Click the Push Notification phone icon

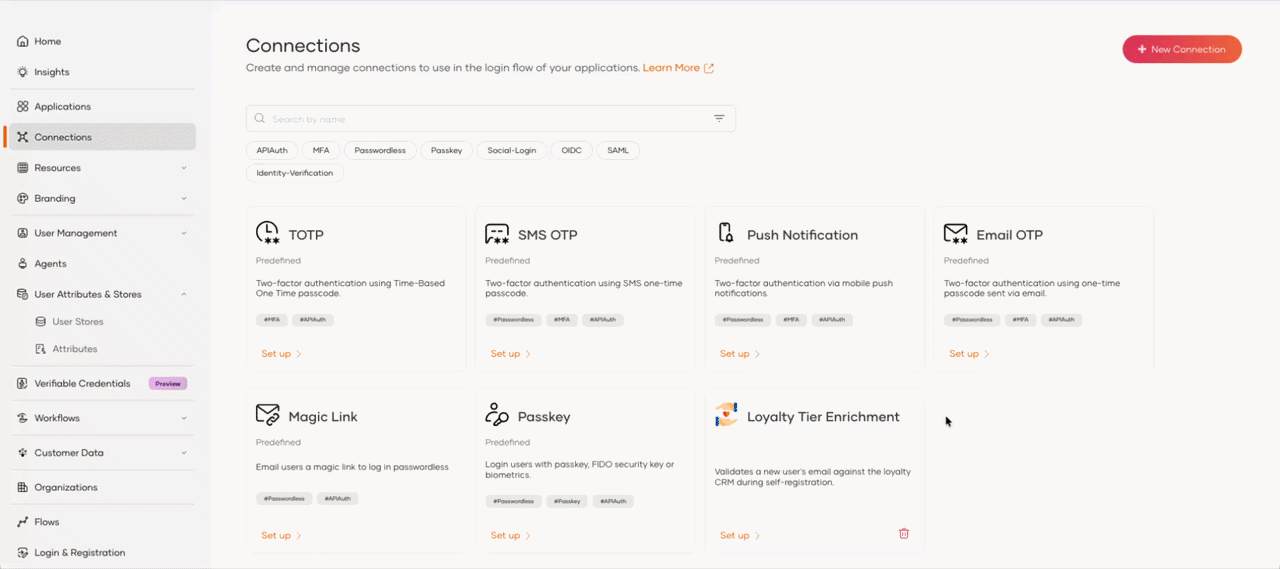(727, 233)
